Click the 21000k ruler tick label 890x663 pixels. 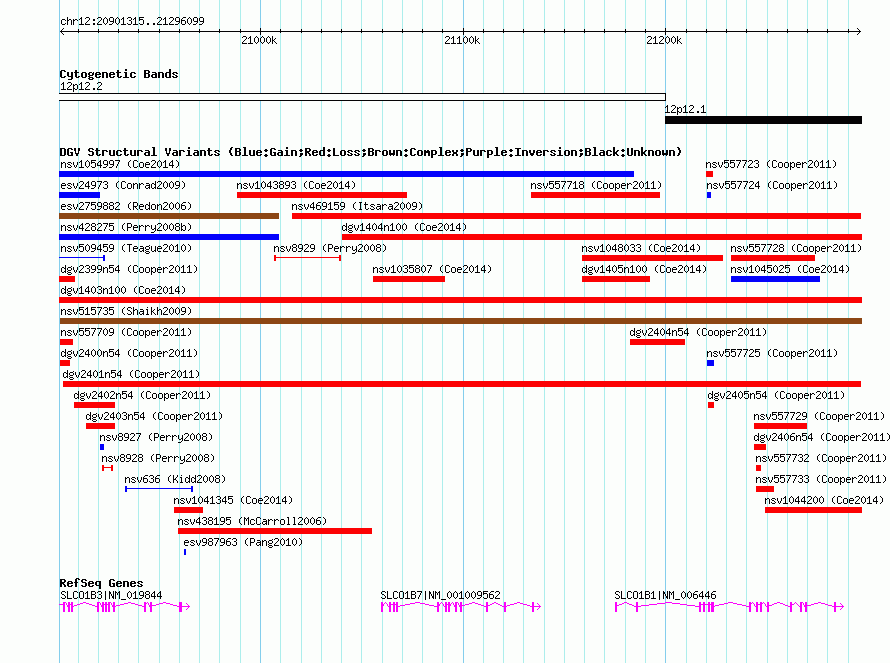pos(259,40)
